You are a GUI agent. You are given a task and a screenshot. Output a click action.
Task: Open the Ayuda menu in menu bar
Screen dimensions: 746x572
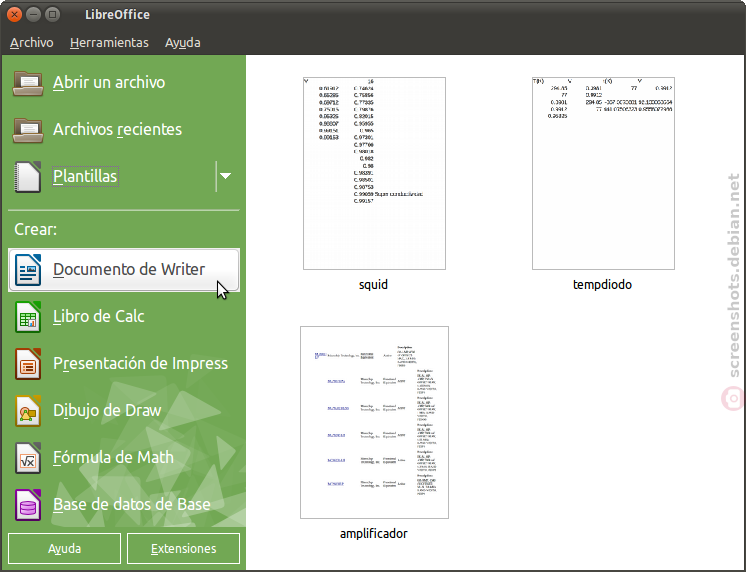pos(182,42)
